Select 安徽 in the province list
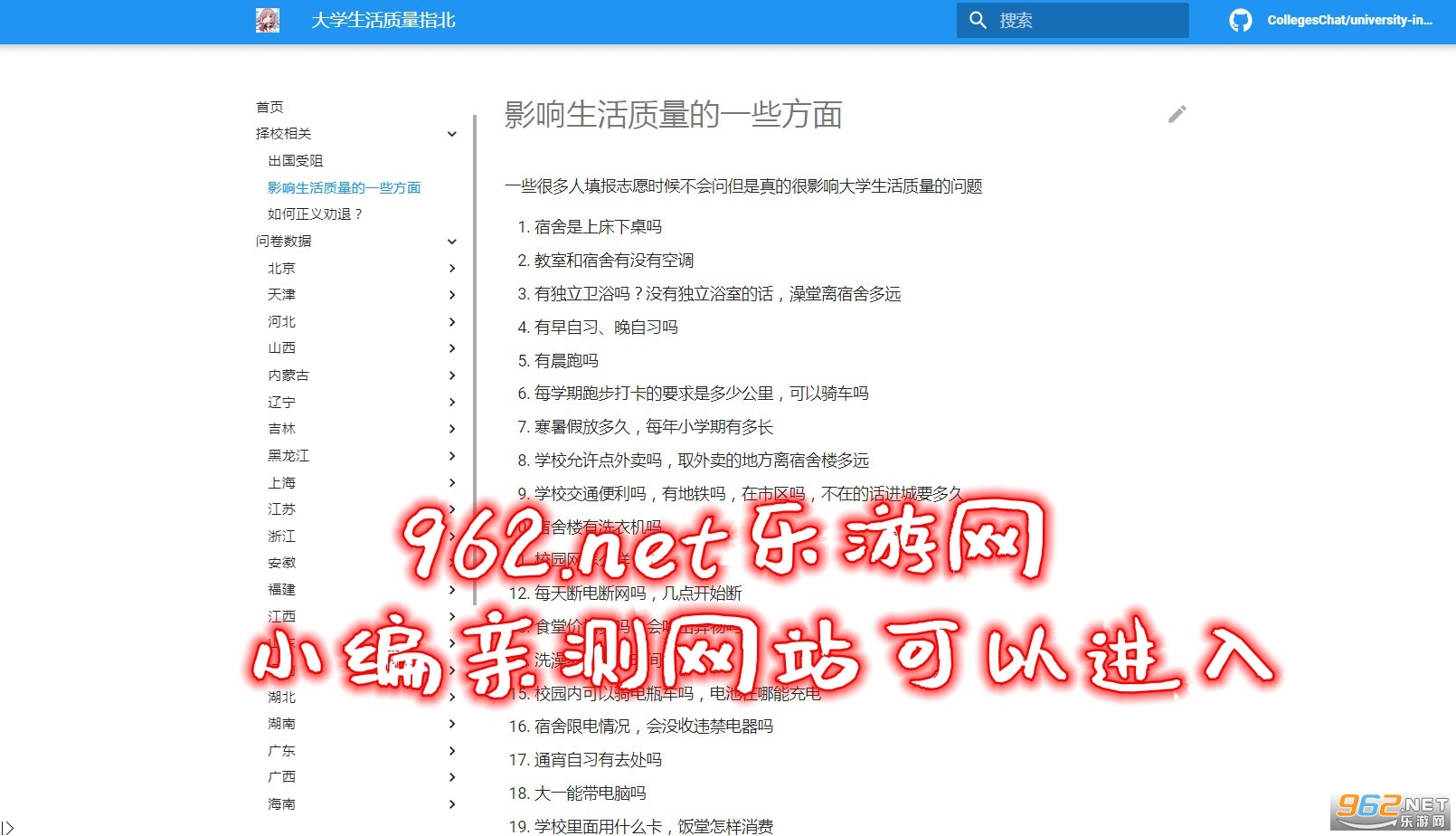 pyautogui.click(x=281, y=562)
